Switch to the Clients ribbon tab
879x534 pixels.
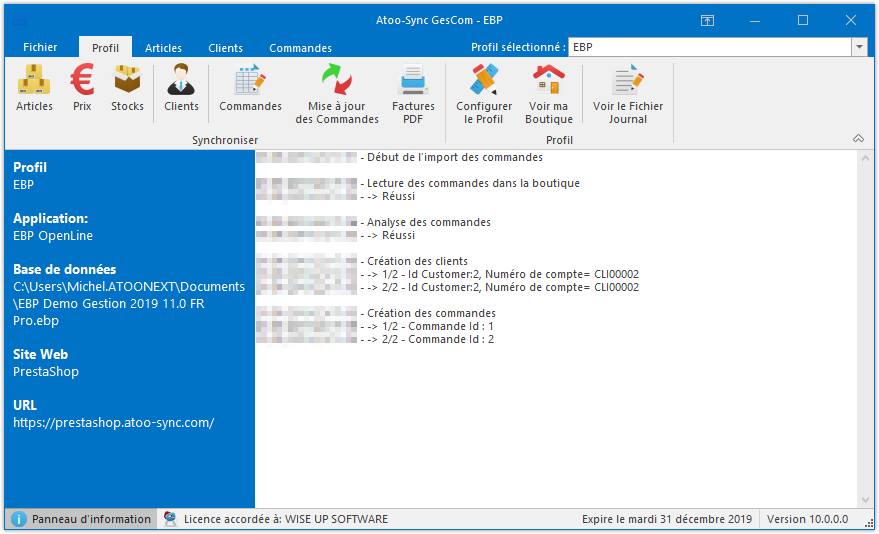click(225, 48)
